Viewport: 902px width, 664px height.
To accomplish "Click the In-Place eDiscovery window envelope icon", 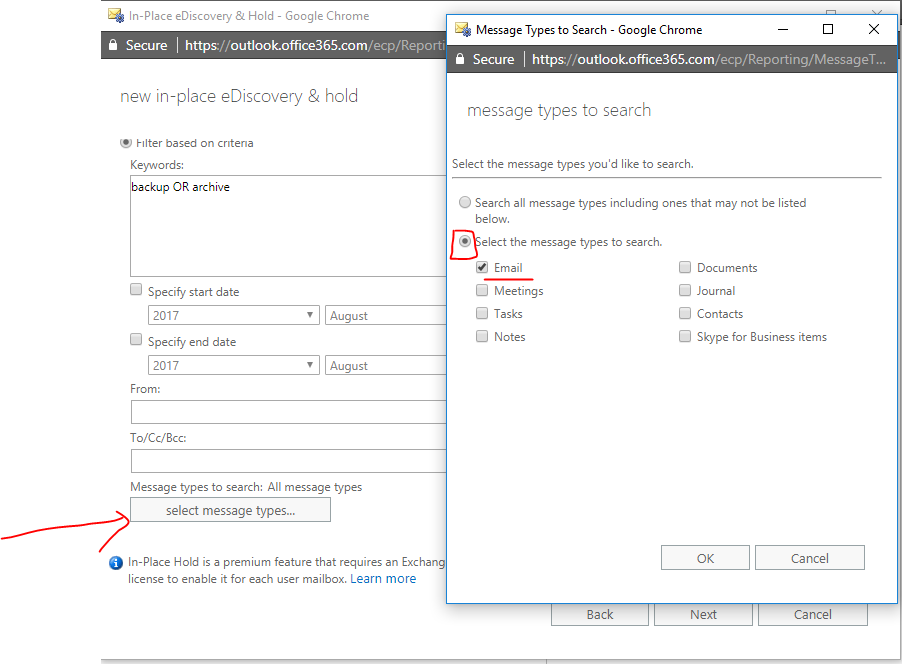I will [116, 16].
